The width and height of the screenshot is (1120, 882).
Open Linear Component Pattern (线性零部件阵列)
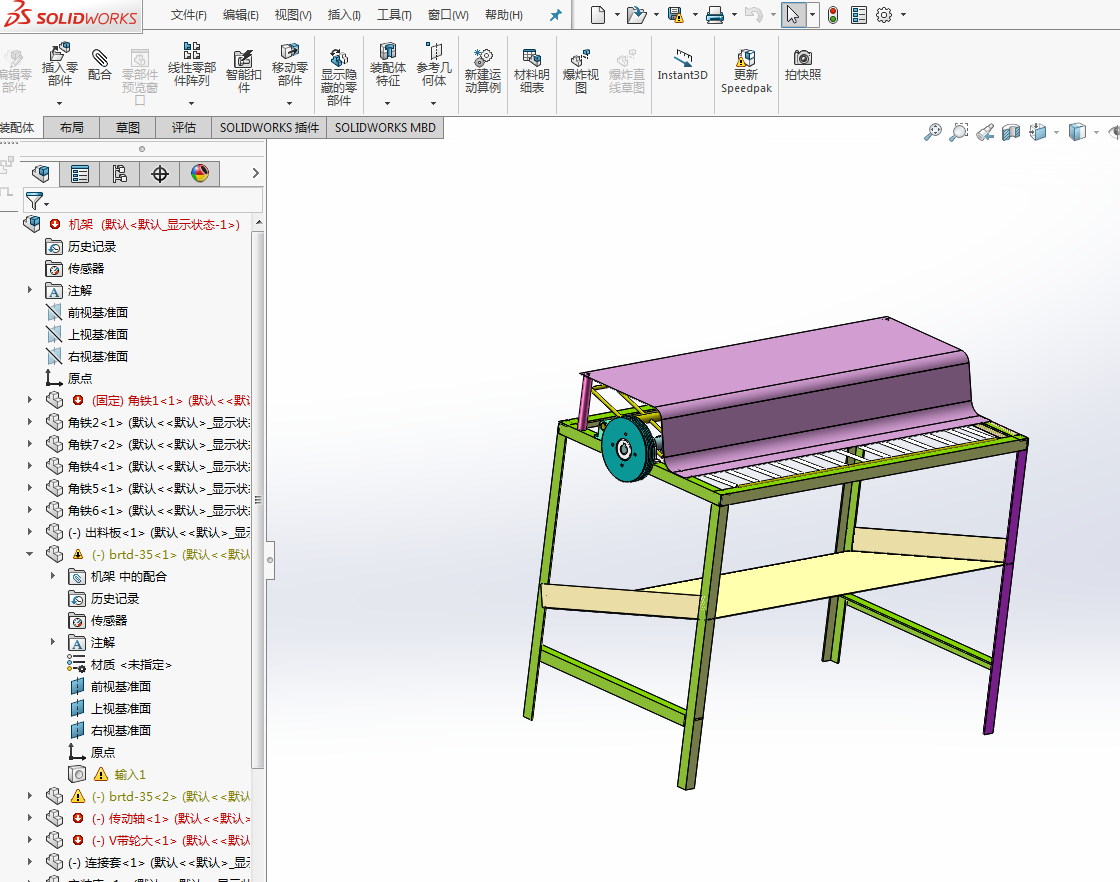pos(191,65)
